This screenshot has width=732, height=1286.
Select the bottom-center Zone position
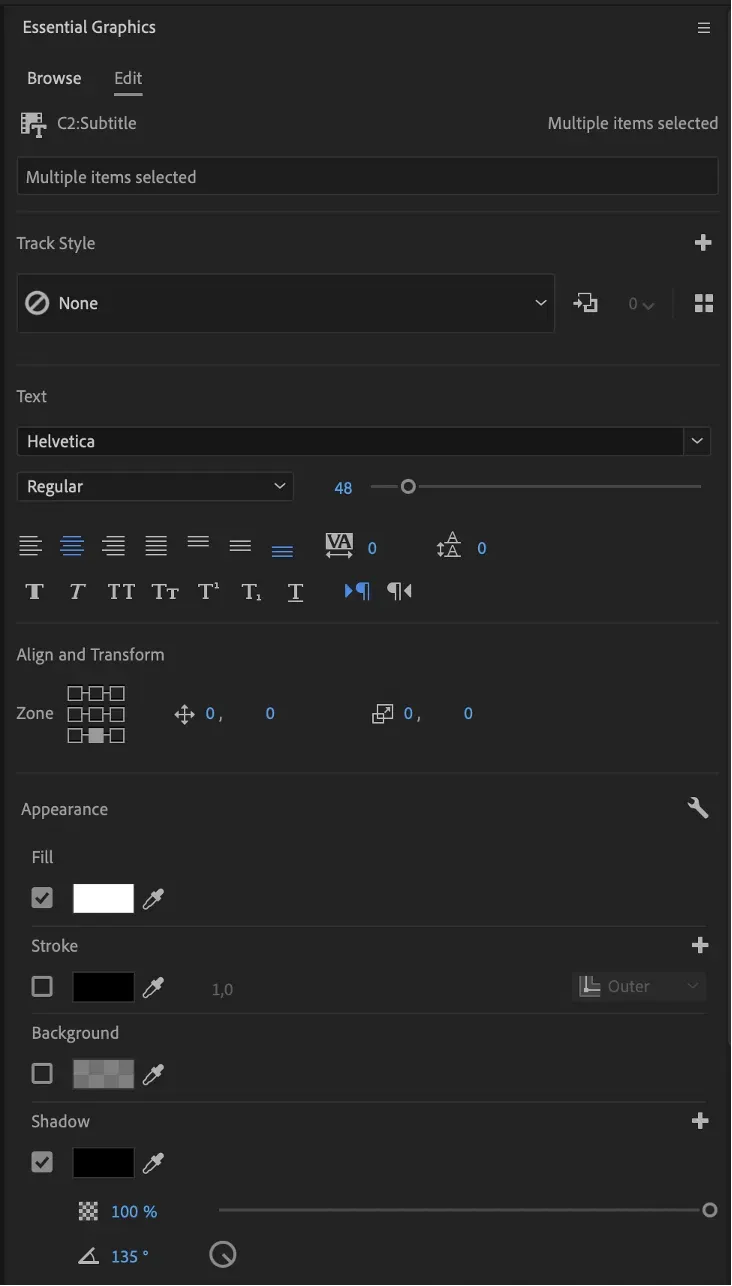(96, 736)
